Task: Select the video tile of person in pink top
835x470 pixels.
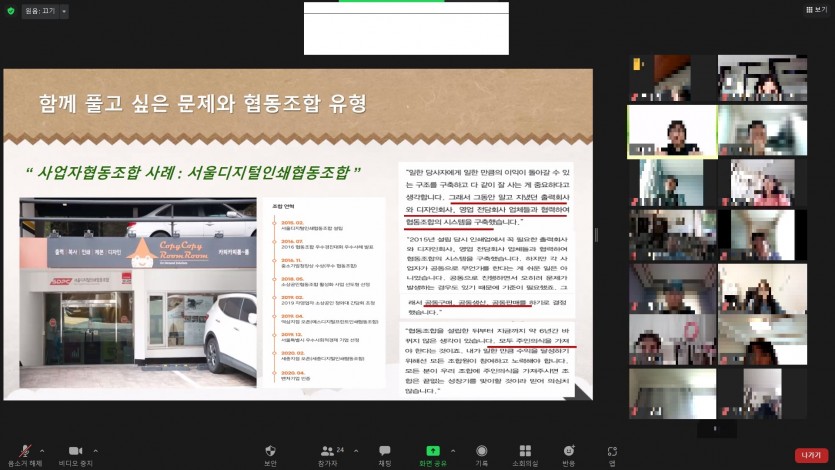Action: [763, 183]
